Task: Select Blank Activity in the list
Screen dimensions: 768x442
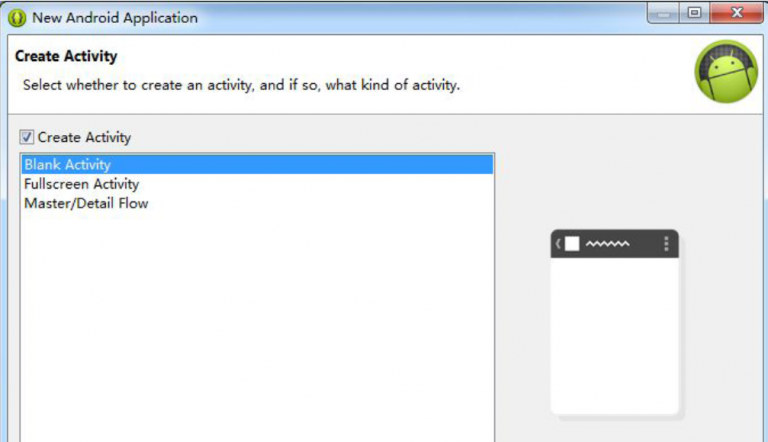Action: pyautogui.click(x=257, y=165)
